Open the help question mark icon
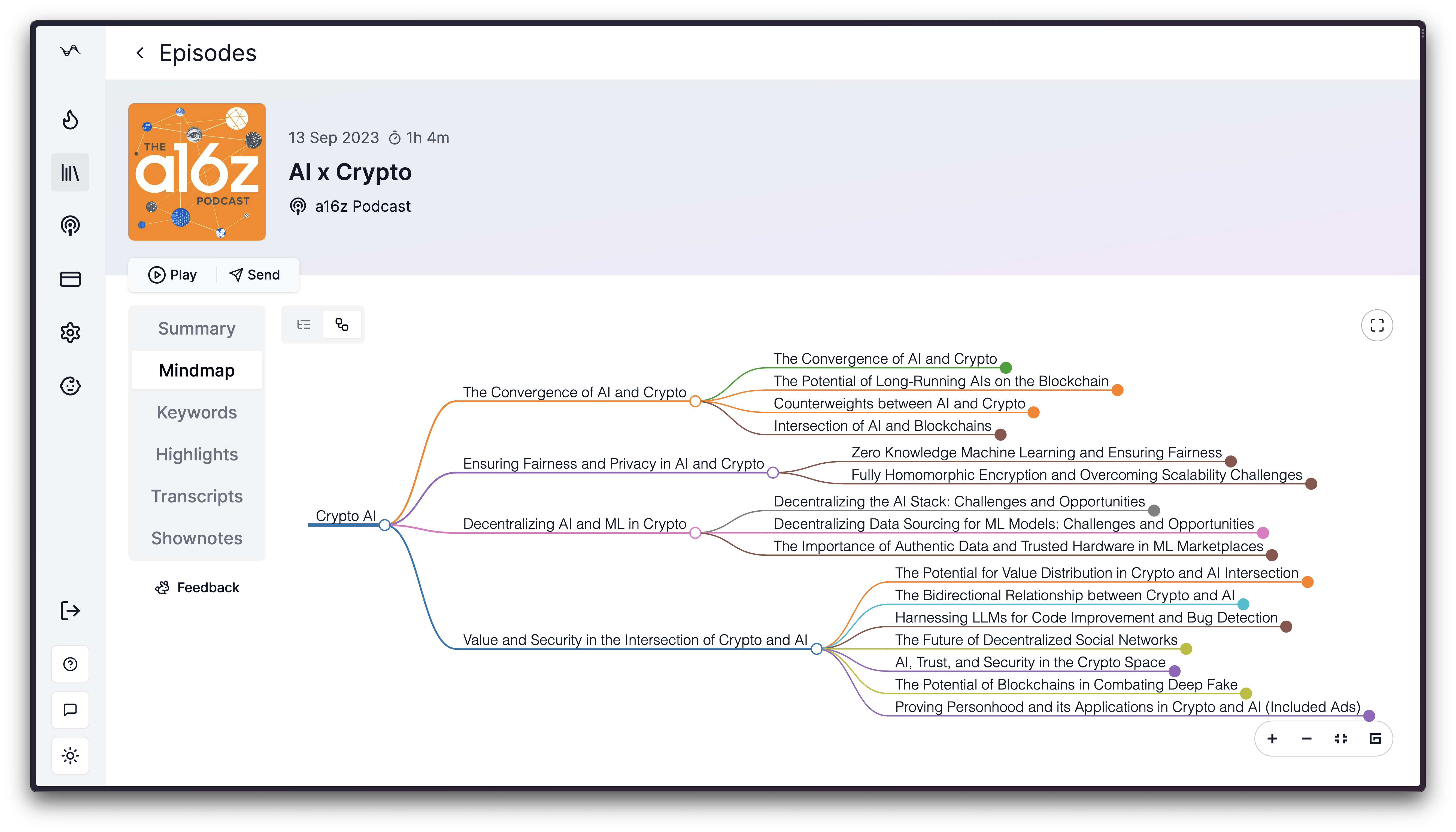Screen dimensions: 1456x832 70,664
